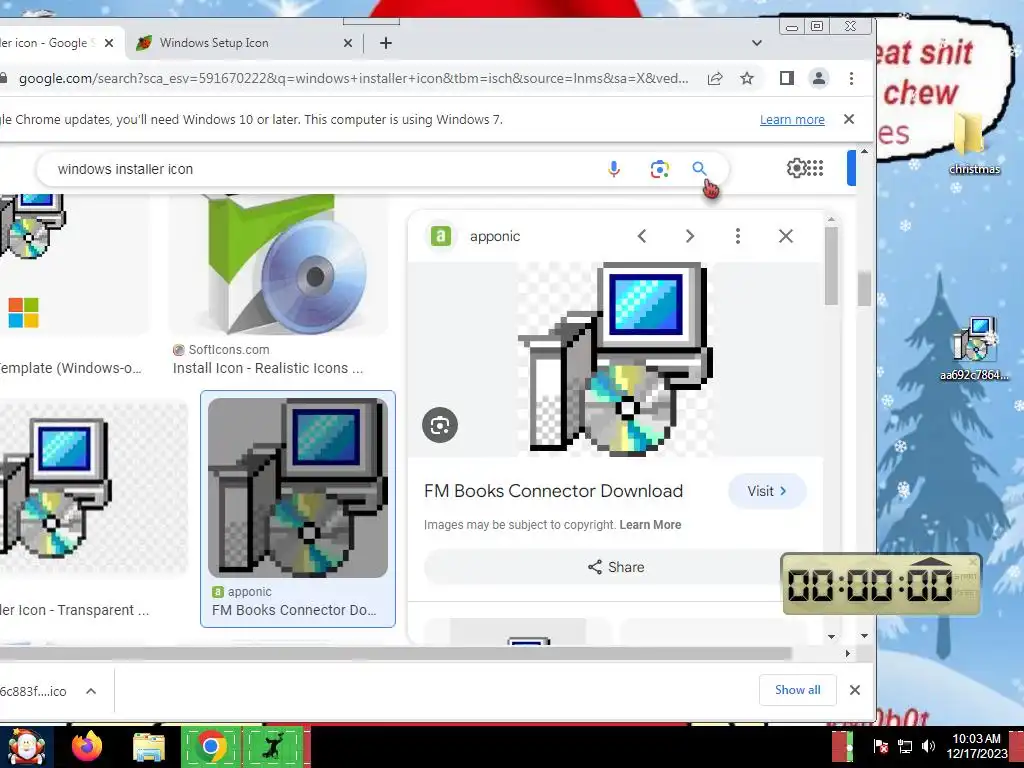The width and height of the screenshot is (1024, 768).
Task: Search this image with Lens overlay button
Action: [x=440, y=425]
